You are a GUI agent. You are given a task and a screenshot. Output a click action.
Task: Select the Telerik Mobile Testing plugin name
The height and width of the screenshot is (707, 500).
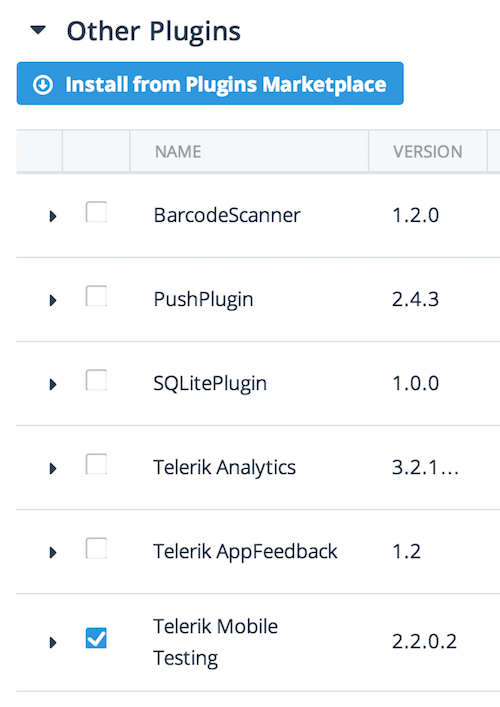216,642
